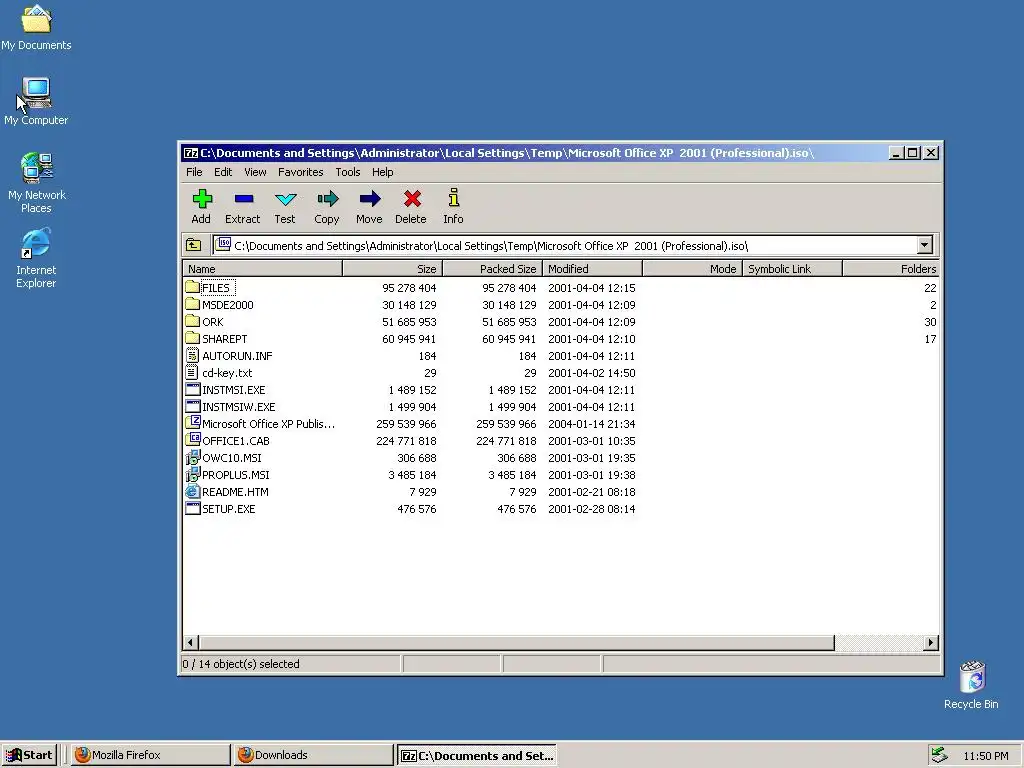
Task: Sort by the Packed Size column header
Action: [492, 268]
